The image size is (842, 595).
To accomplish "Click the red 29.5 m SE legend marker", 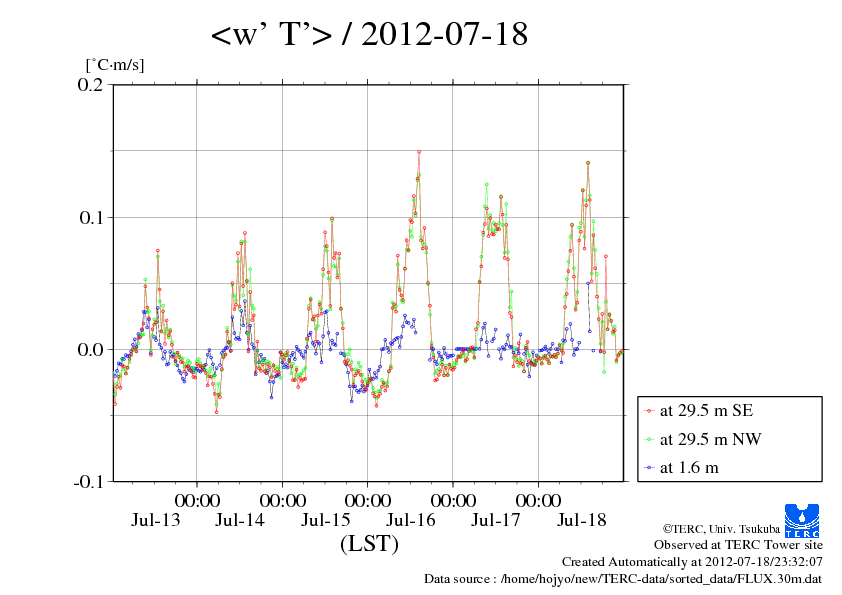I will click(649, 411).
